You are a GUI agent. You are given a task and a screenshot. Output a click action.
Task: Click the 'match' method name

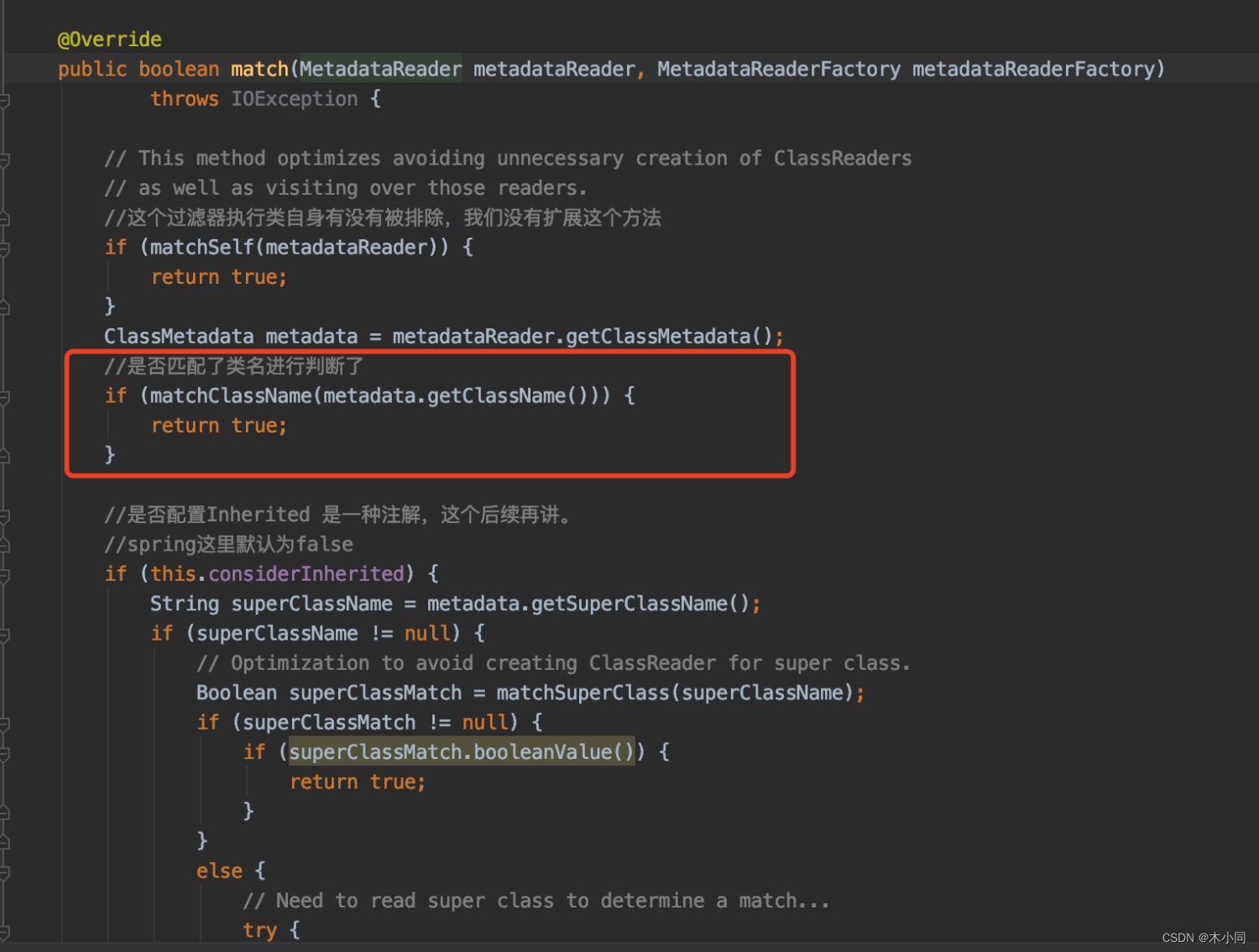pyautogui.click(x=259, y=69)
